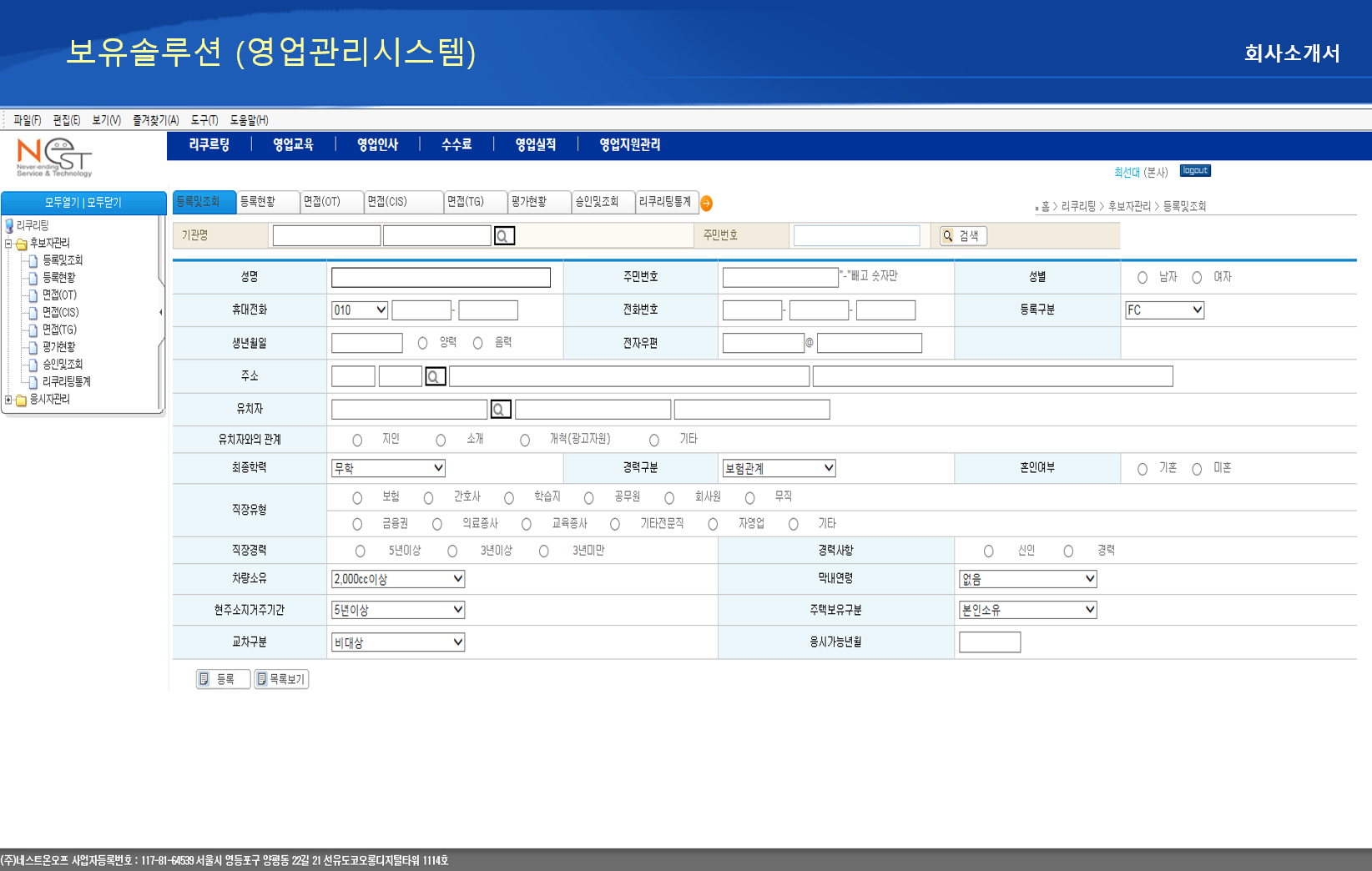Open the 파일(F) menu
The image size is (1372, 871).
tap(28, 120)
